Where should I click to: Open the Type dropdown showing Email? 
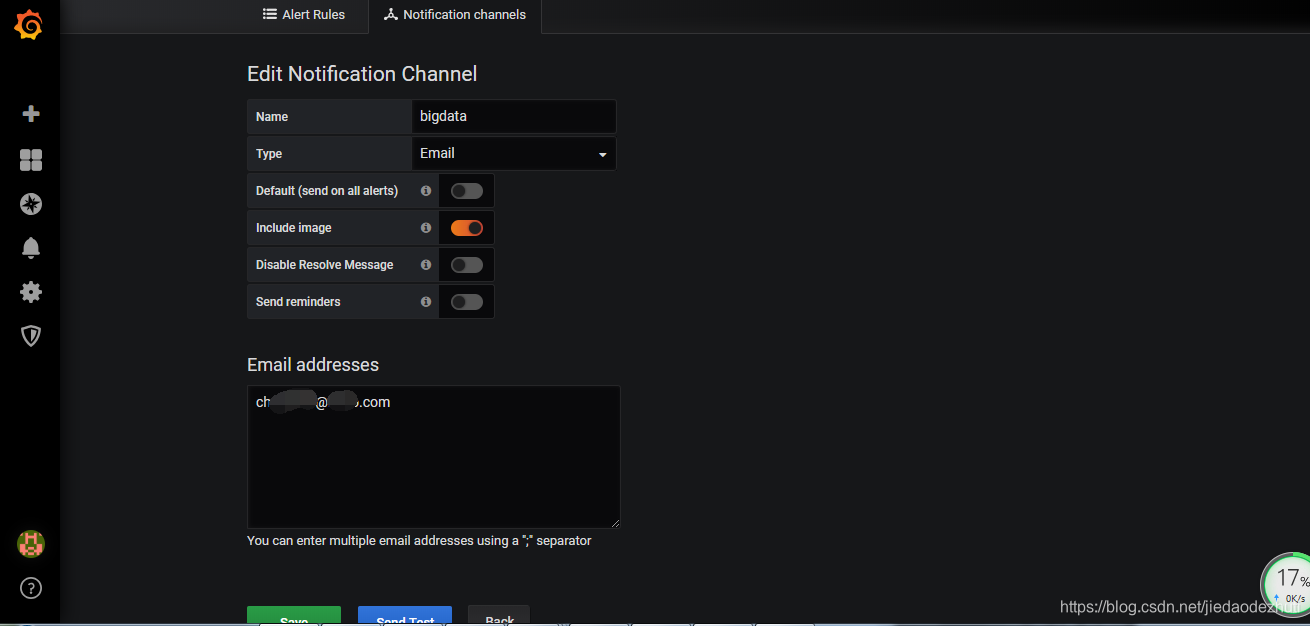(514, 154)
